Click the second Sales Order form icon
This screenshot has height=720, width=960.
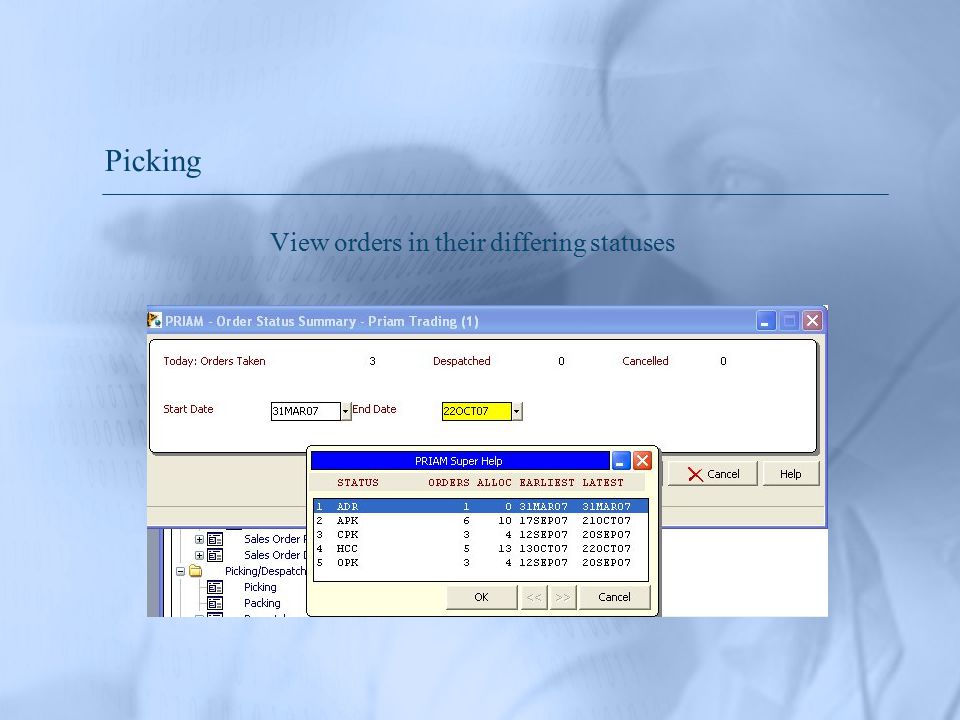click(x=215, y=555)
